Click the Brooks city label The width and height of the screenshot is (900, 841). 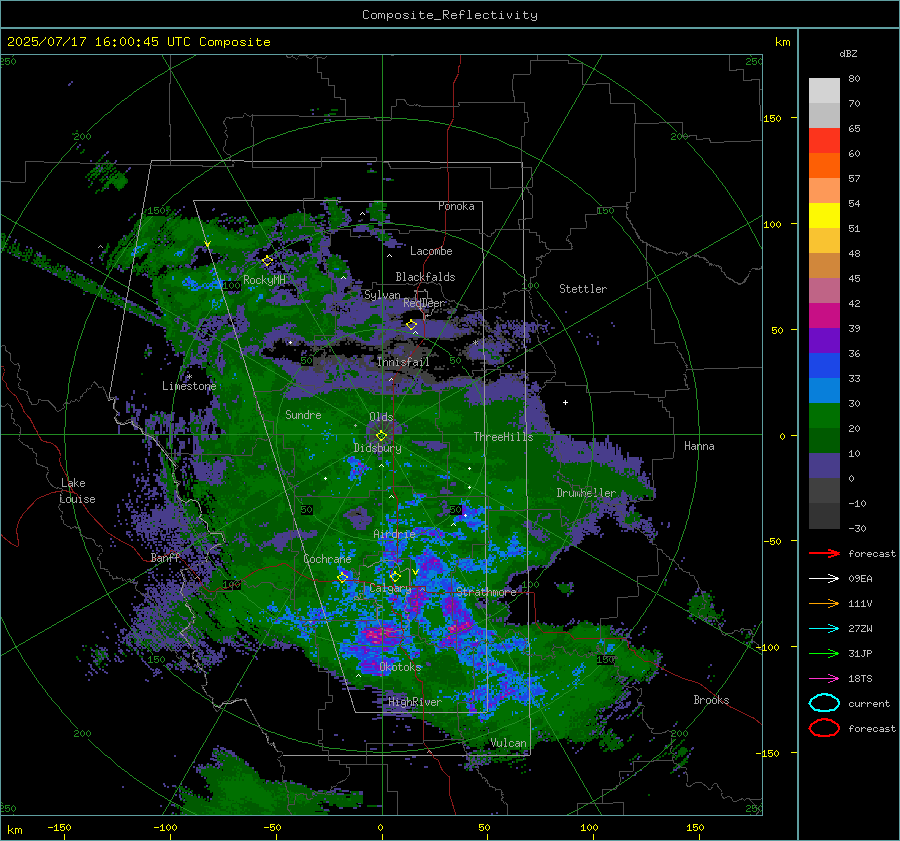point(711,700)
